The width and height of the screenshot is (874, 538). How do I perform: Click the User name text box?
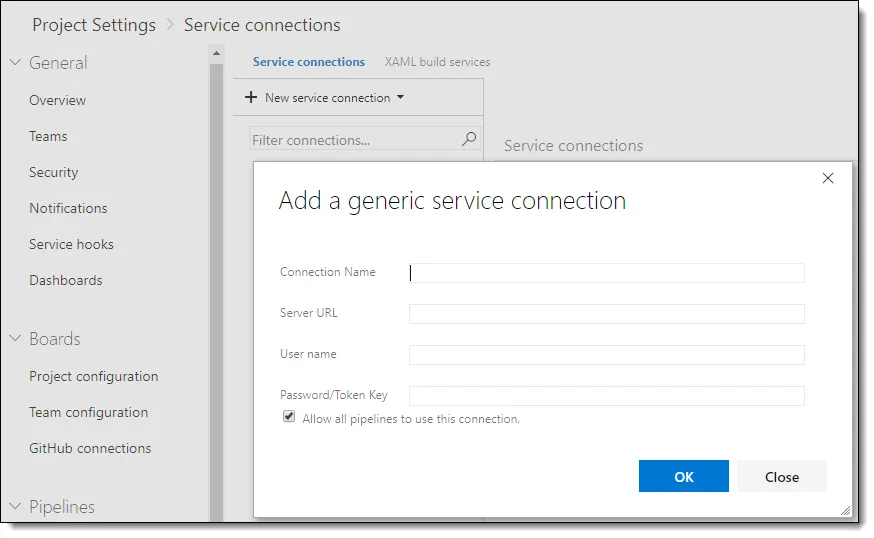point(606,355)
